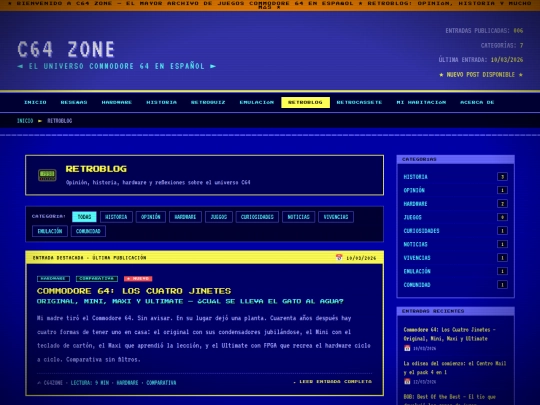Click the JUEGOS count badge showing 0
The width and height of the screenshot is (540, 405).
pos(502,217)
